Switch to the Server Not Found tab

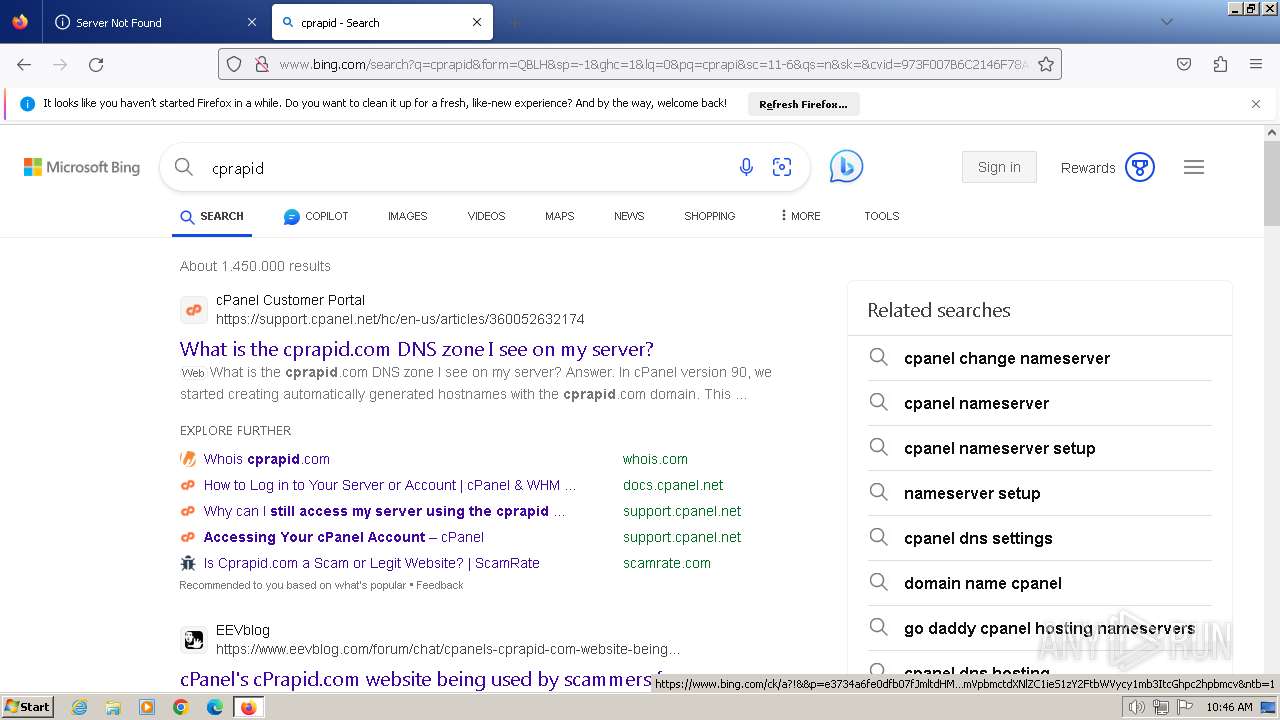click(157, 22)
